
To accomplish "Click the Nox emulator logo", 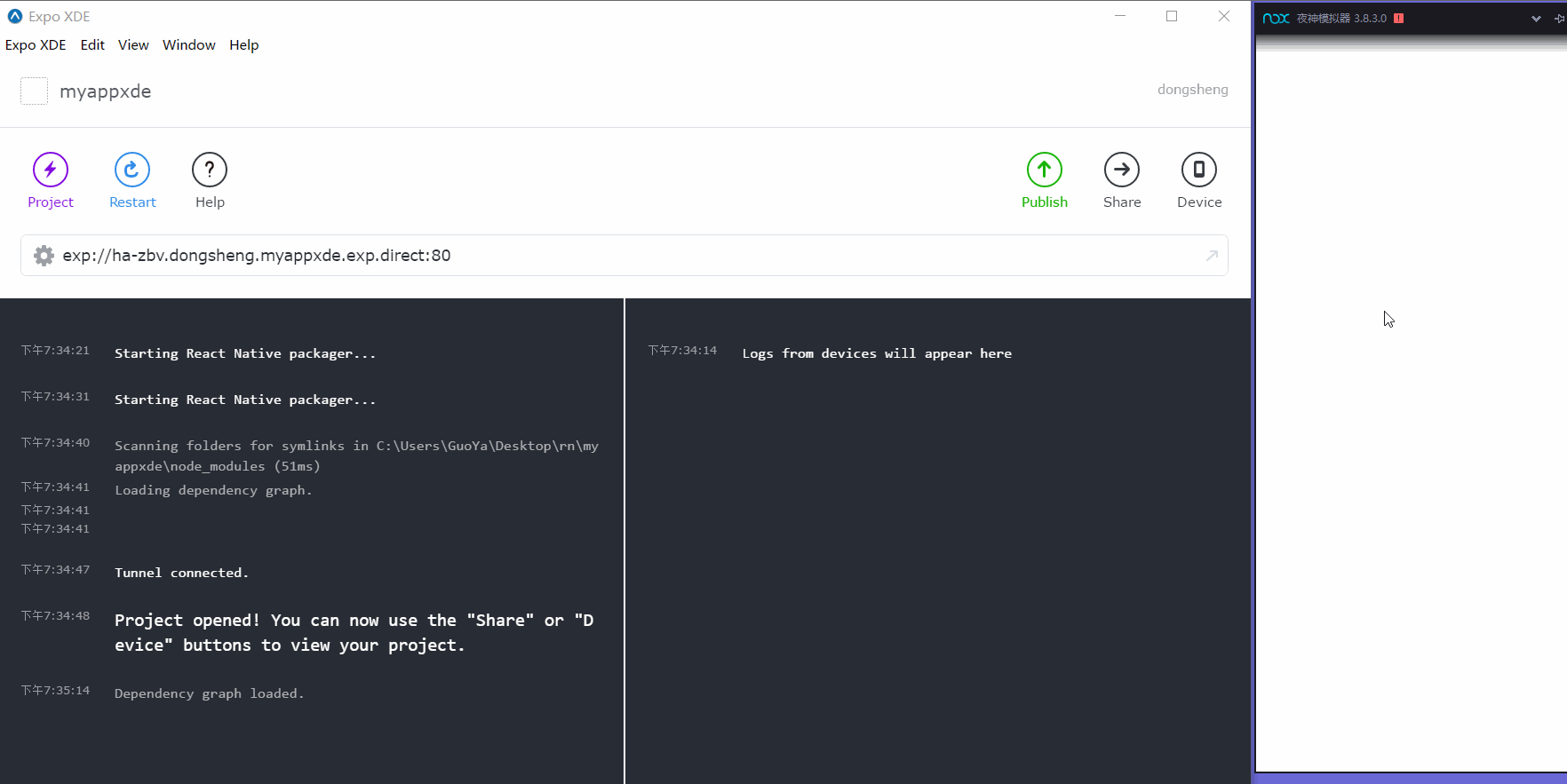I will (x=1276, y=18).
